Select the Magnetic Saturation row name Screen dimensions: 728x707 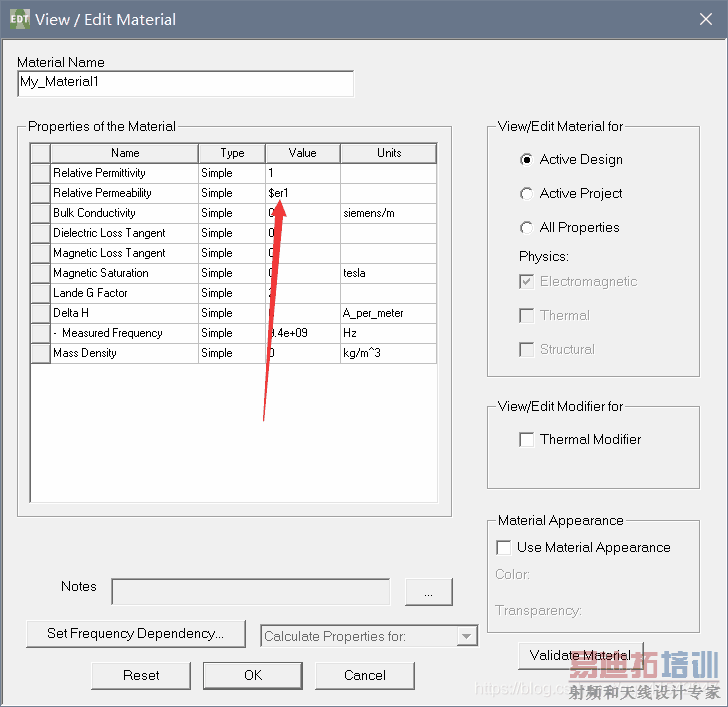point(124,273)
